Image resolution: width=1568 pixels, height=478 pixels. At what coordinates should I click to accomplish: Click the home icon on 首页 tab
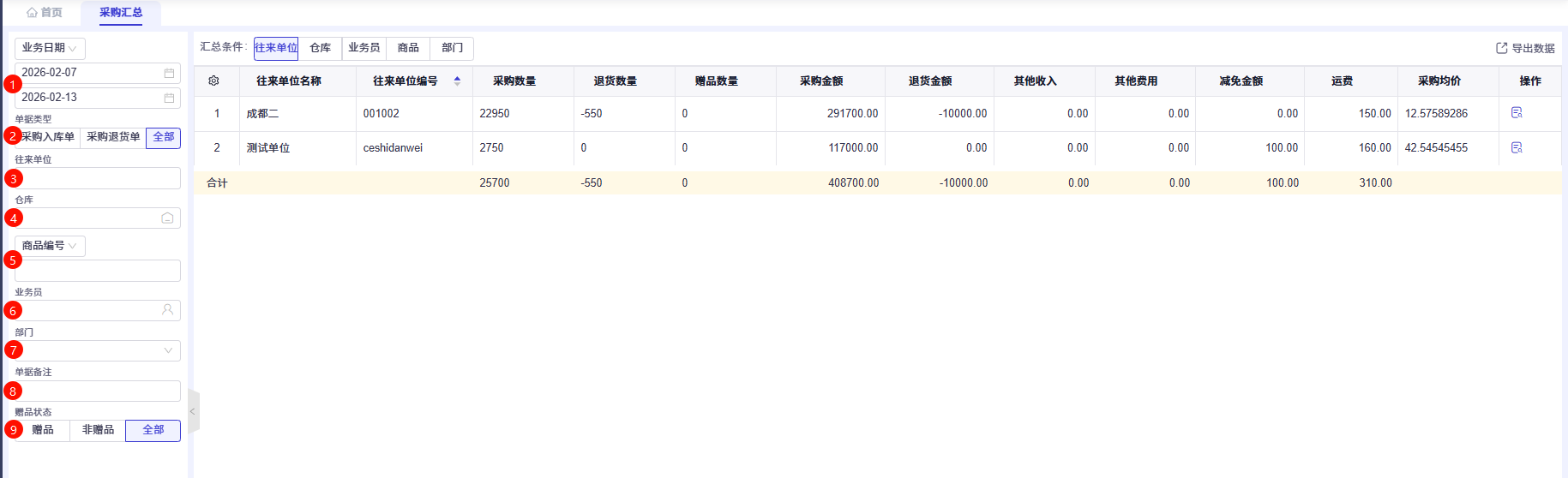pos(32,13)
